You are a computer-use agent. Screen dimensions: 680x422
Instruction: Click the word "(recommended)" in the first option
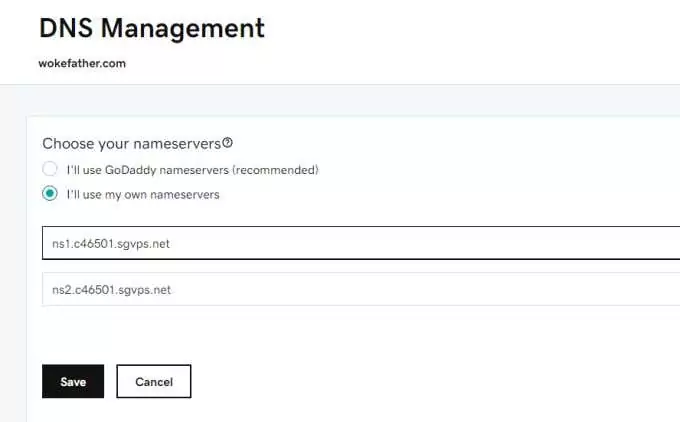coord(285,169)
